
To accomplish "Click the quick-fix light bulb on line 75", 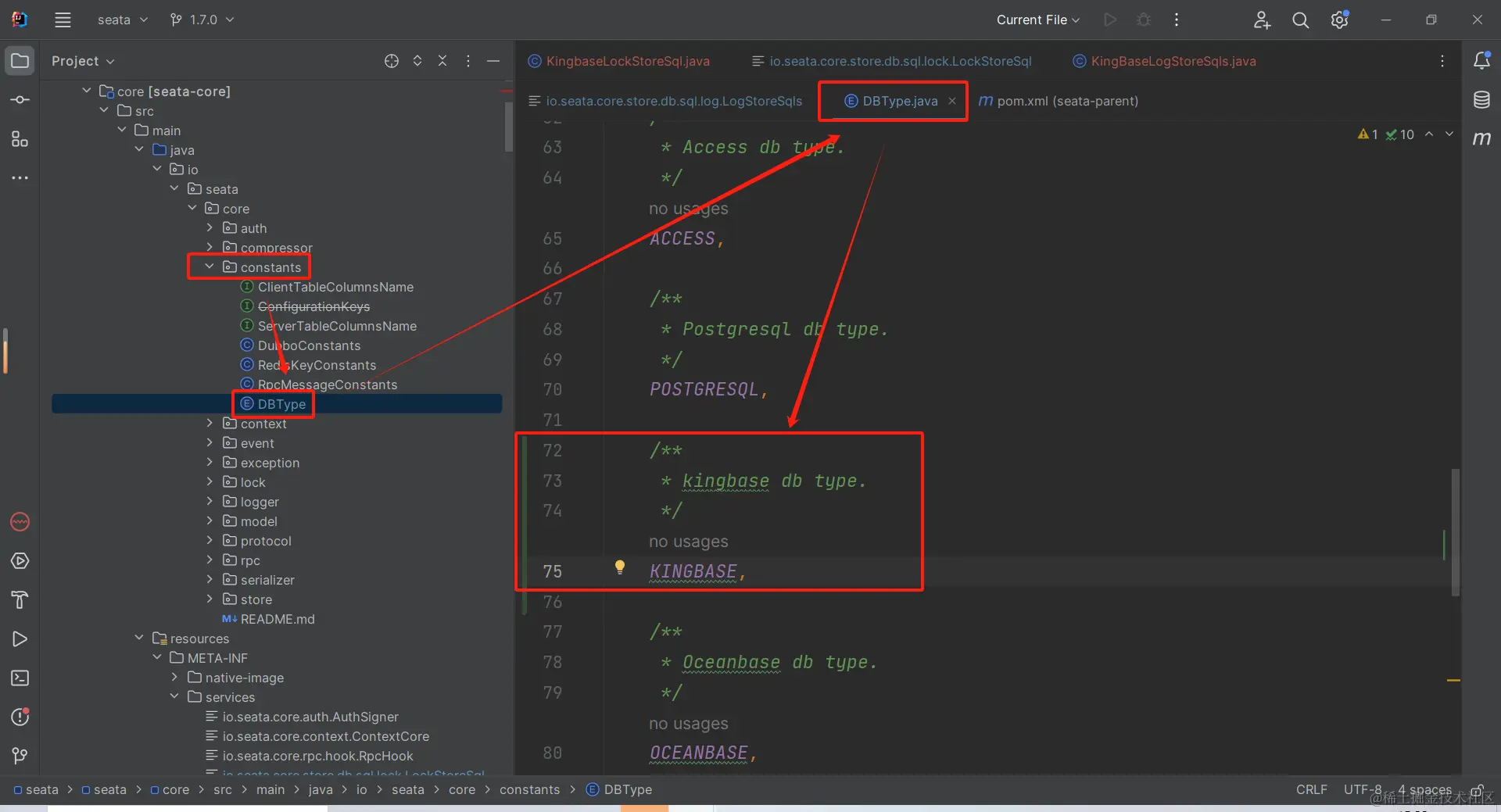I will pyautogui.click(x=620, y=567).
